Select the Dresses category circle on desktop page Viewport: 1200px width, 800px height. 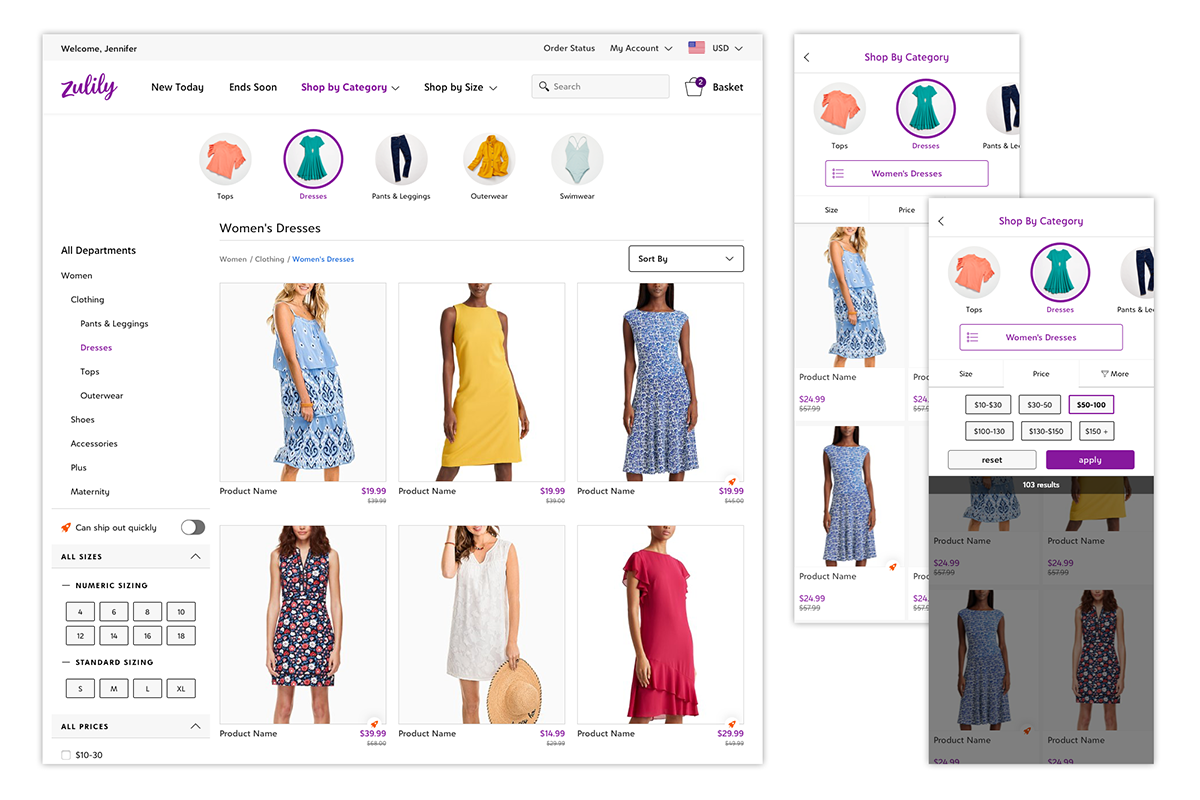tap(313, 159)
